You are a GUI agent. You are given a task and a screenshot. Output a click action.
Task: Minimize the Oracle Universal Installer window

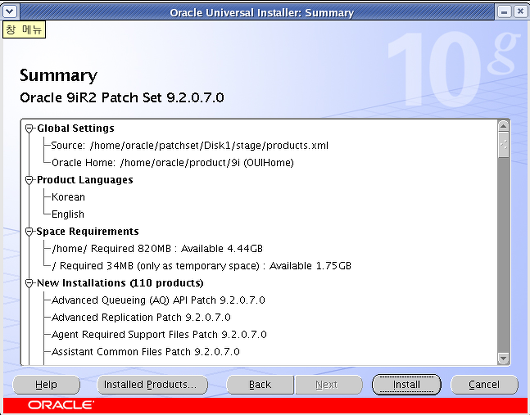pos(504,12)
